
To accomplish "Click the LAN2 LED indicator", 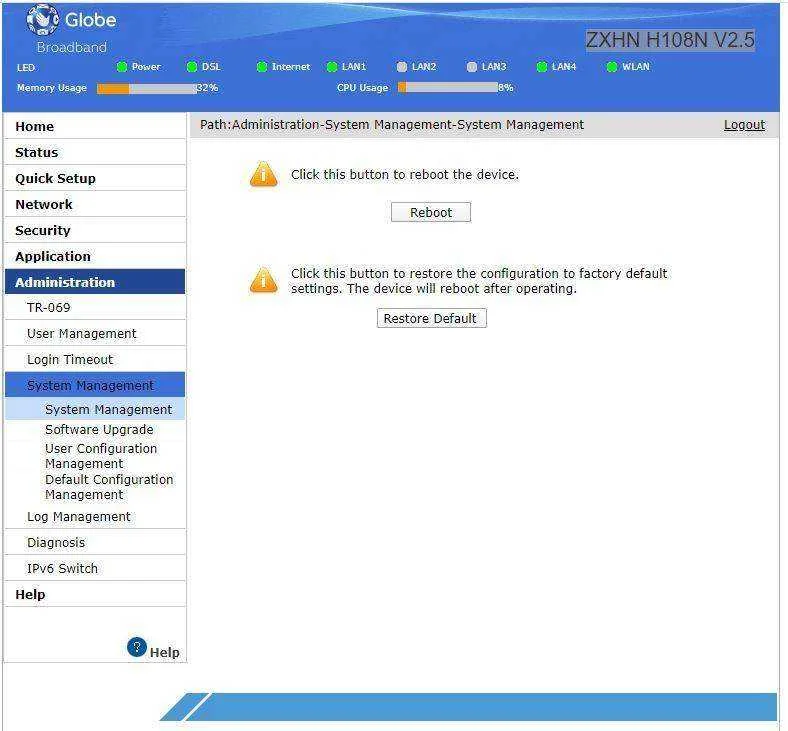I will (x=402, y=67).
